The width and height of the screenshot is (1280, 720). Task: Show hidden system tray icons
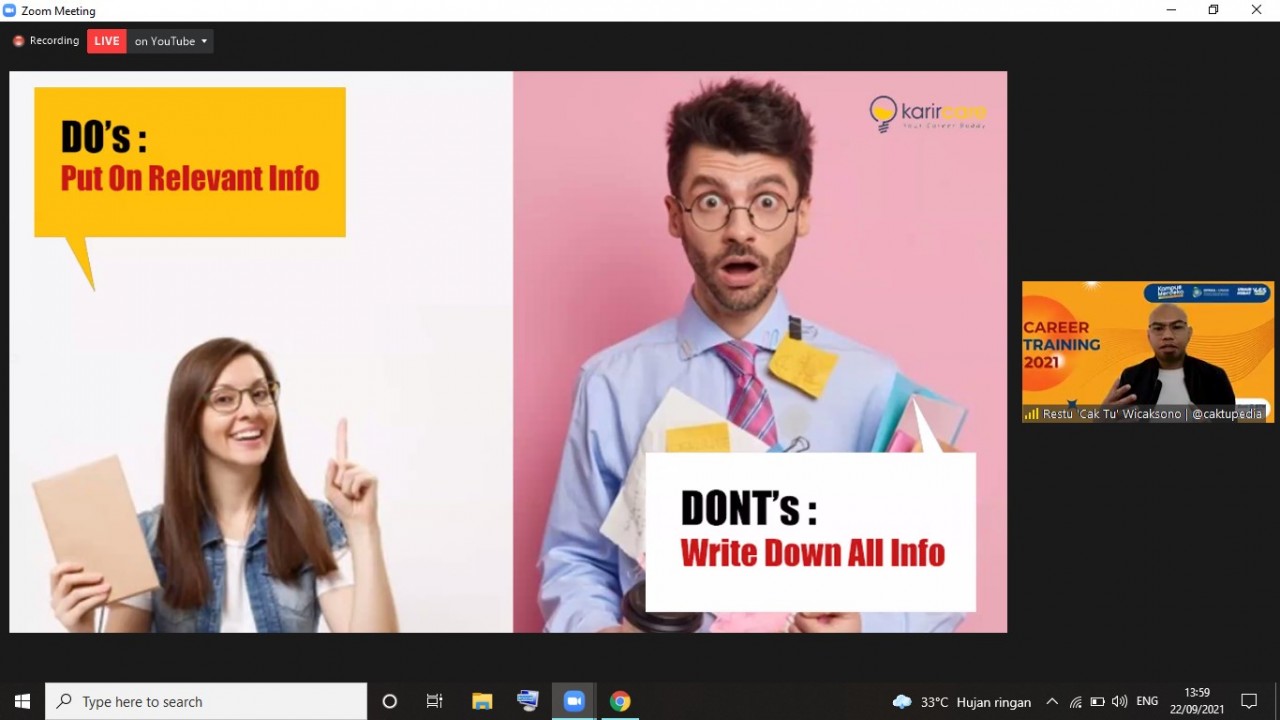pos(1052,701)
